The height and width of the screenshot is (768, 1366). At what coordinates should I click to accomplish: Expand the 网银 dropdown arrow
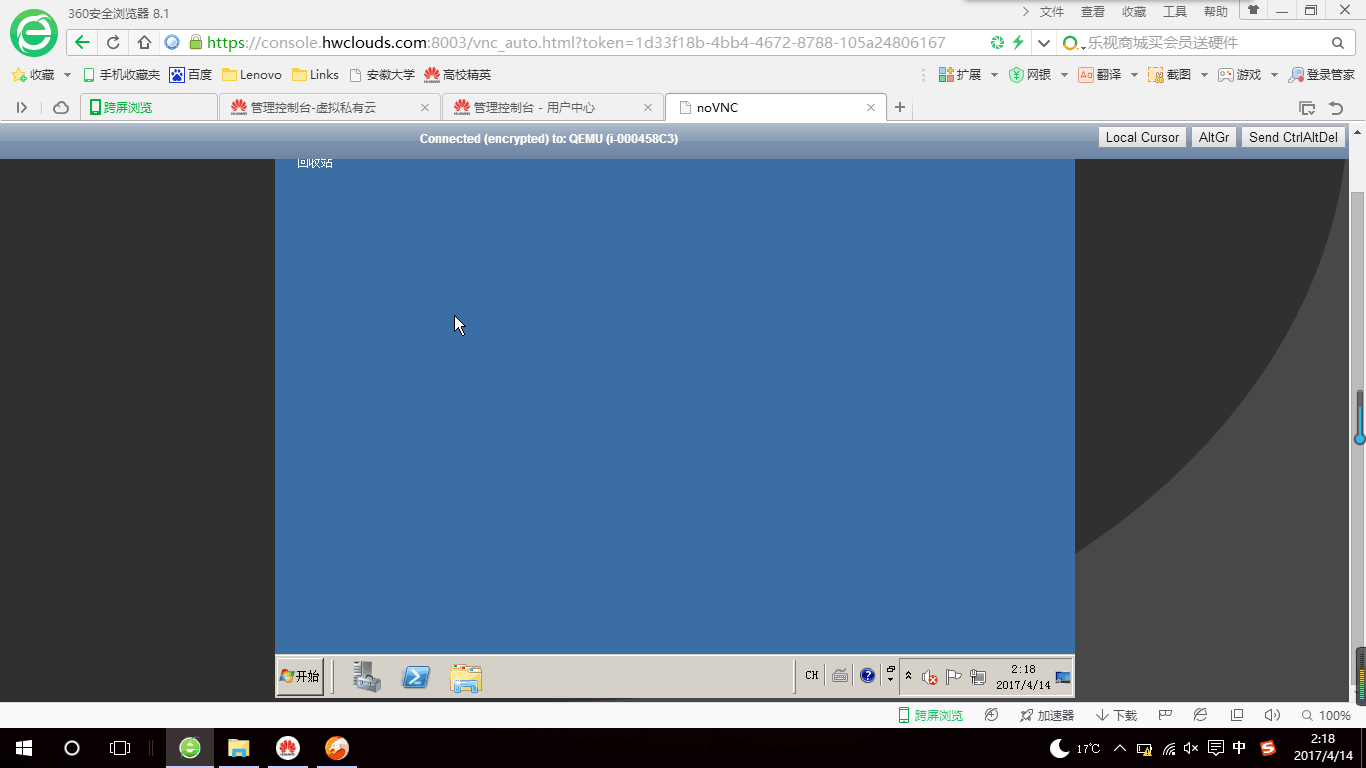pos(1064,75)
